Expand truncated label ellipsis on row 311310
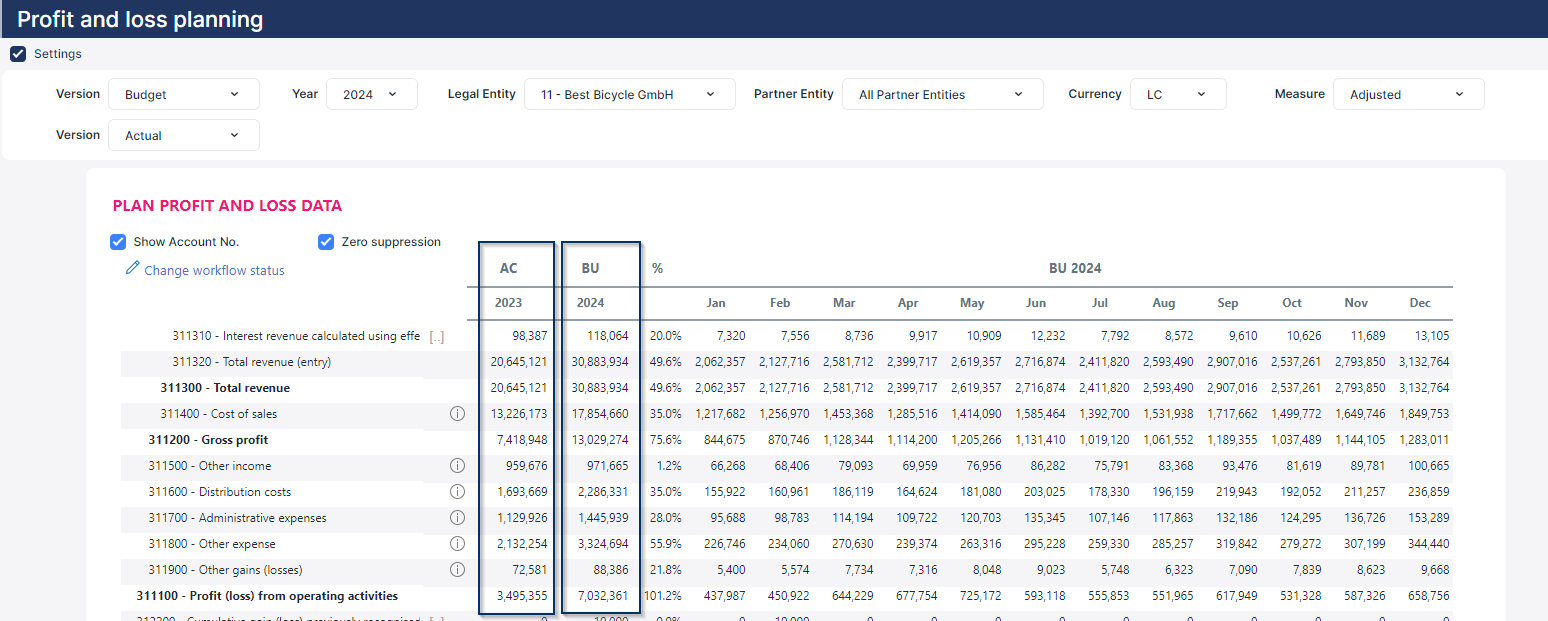The width and height of the screenshot is (1548, 621). 436,337
